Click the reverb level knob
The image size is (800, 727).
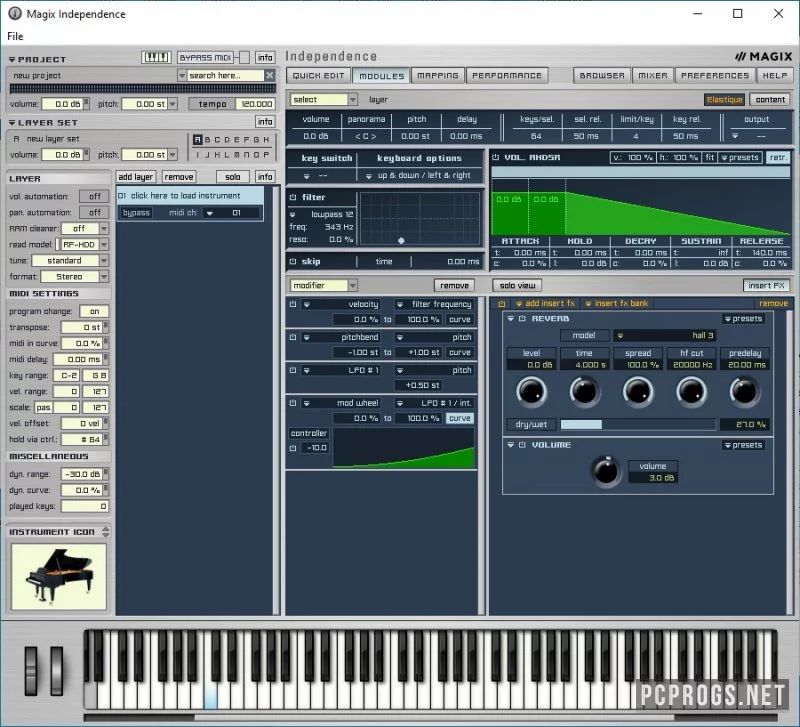[531, 392]
